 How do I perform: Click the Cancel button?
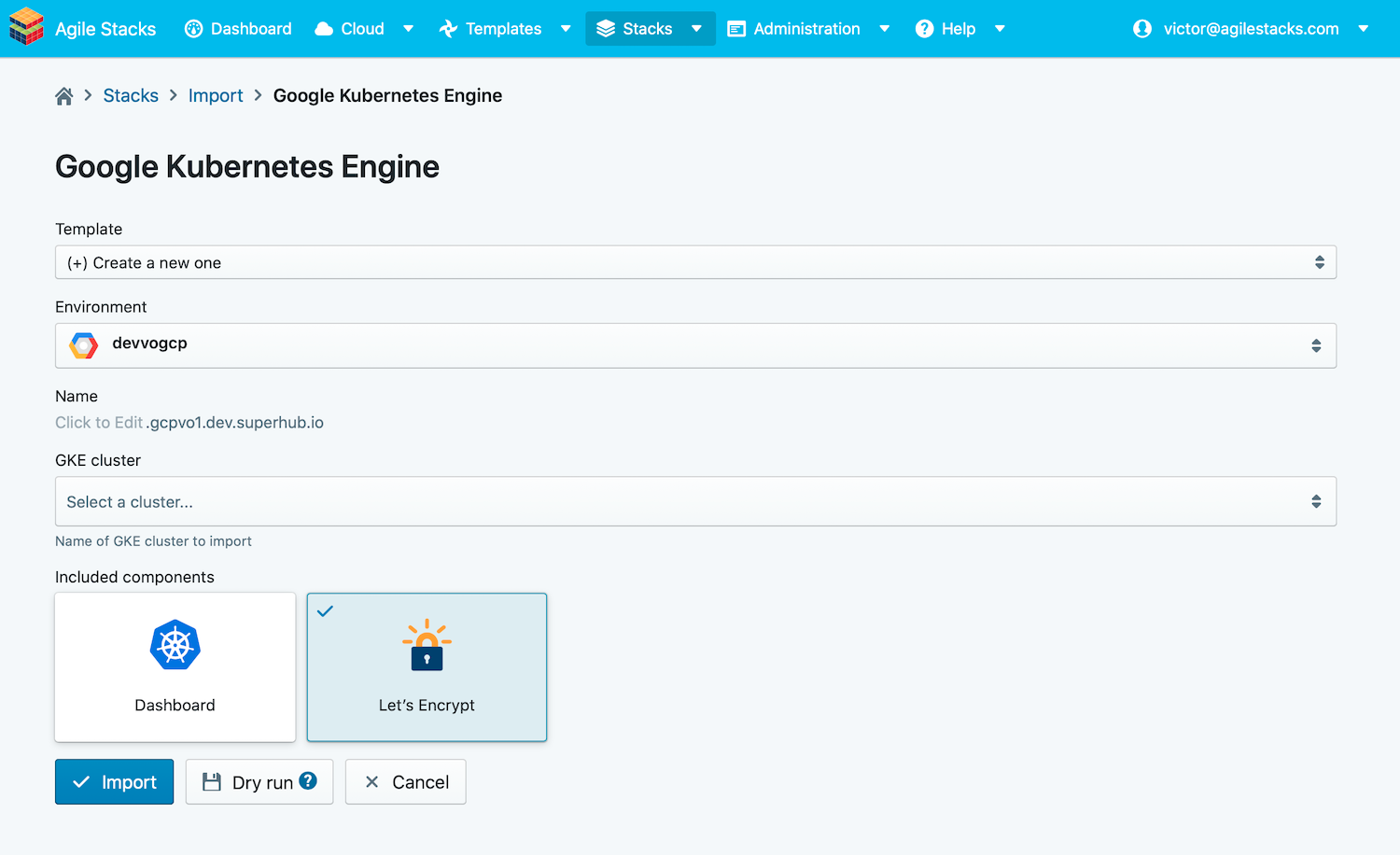405,781
